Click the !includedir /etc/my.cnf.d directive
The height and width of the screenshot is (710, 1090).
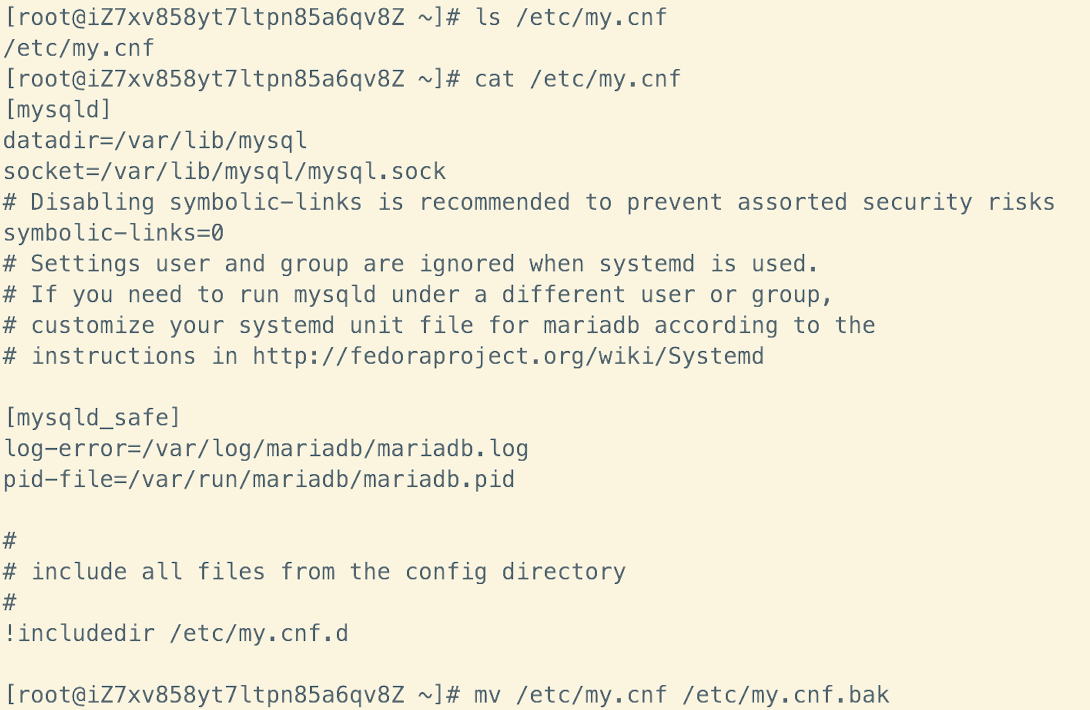pyautogui.click(x=175, y=634)
